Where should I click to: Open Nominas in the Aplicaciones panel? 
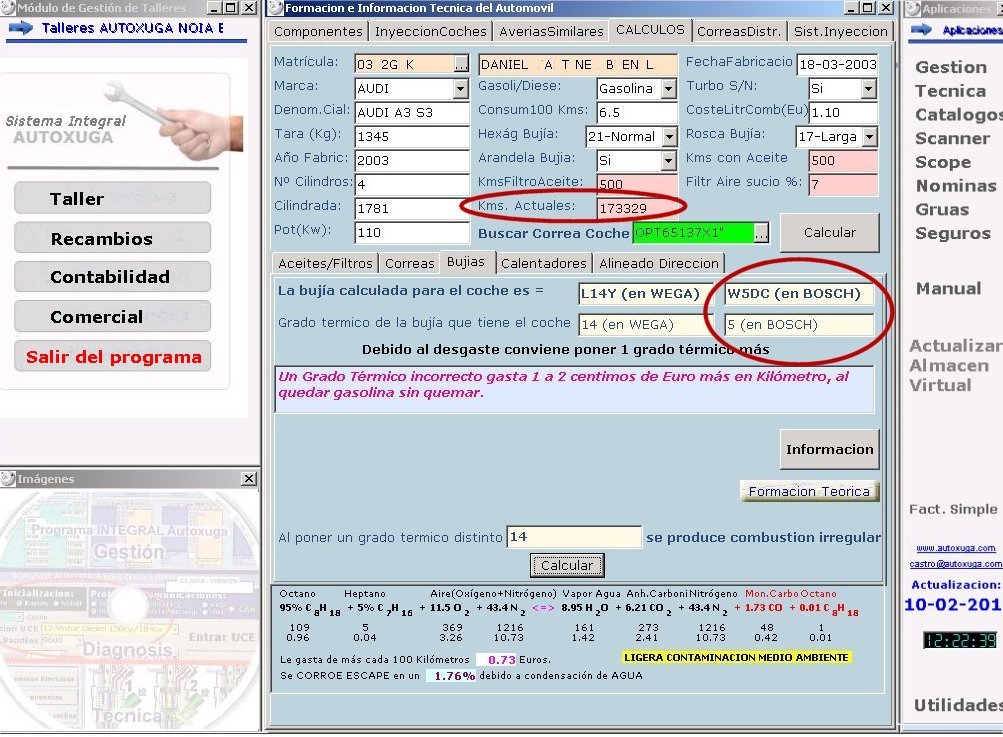(956, 186)
